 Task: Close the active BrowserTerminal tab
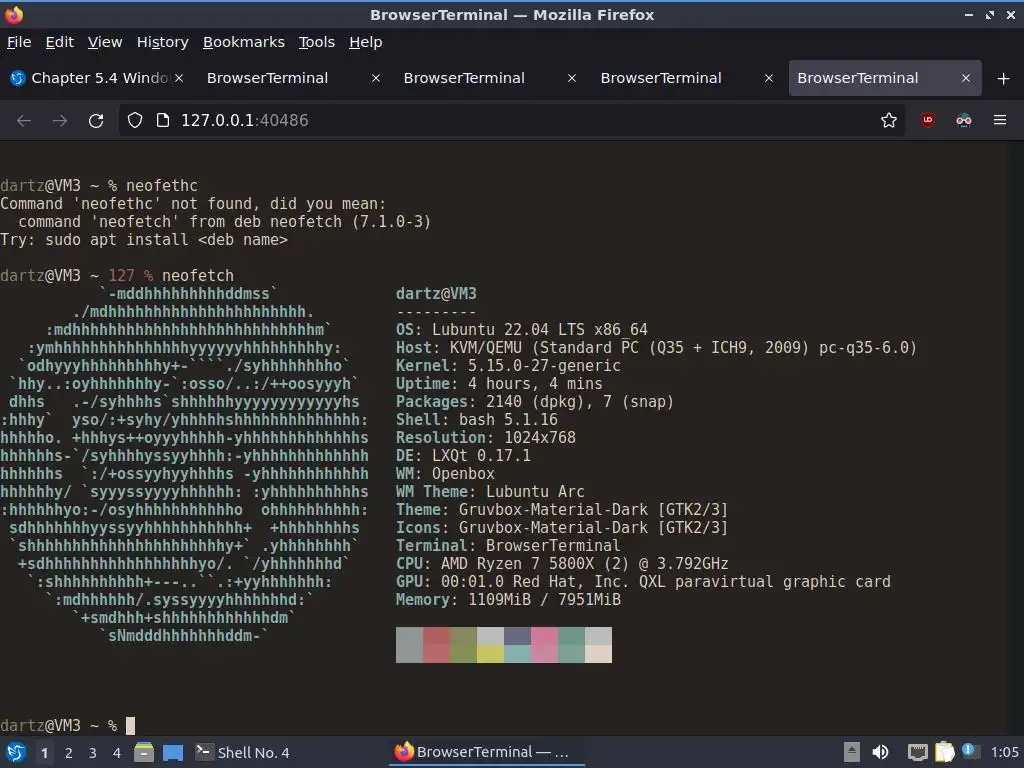coord(966,78)
